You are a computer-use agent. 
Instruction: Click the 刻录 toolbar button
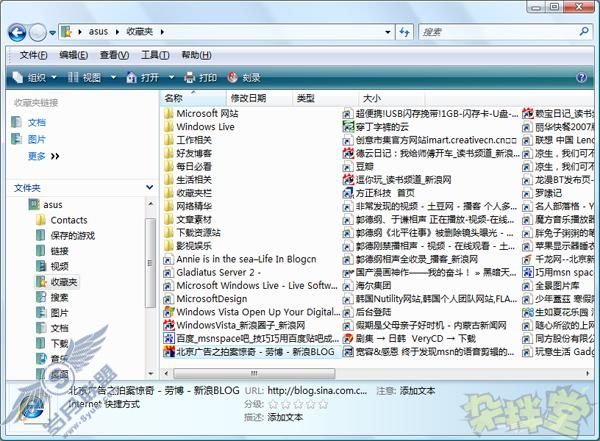244,78
